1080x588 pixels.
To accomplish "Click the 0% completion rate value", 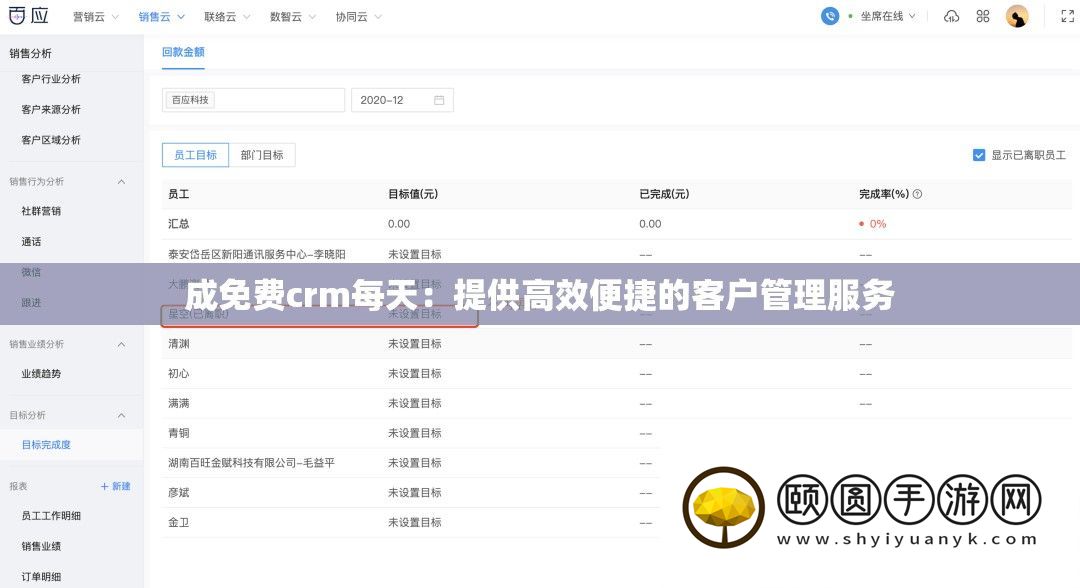I will [878, 224].
